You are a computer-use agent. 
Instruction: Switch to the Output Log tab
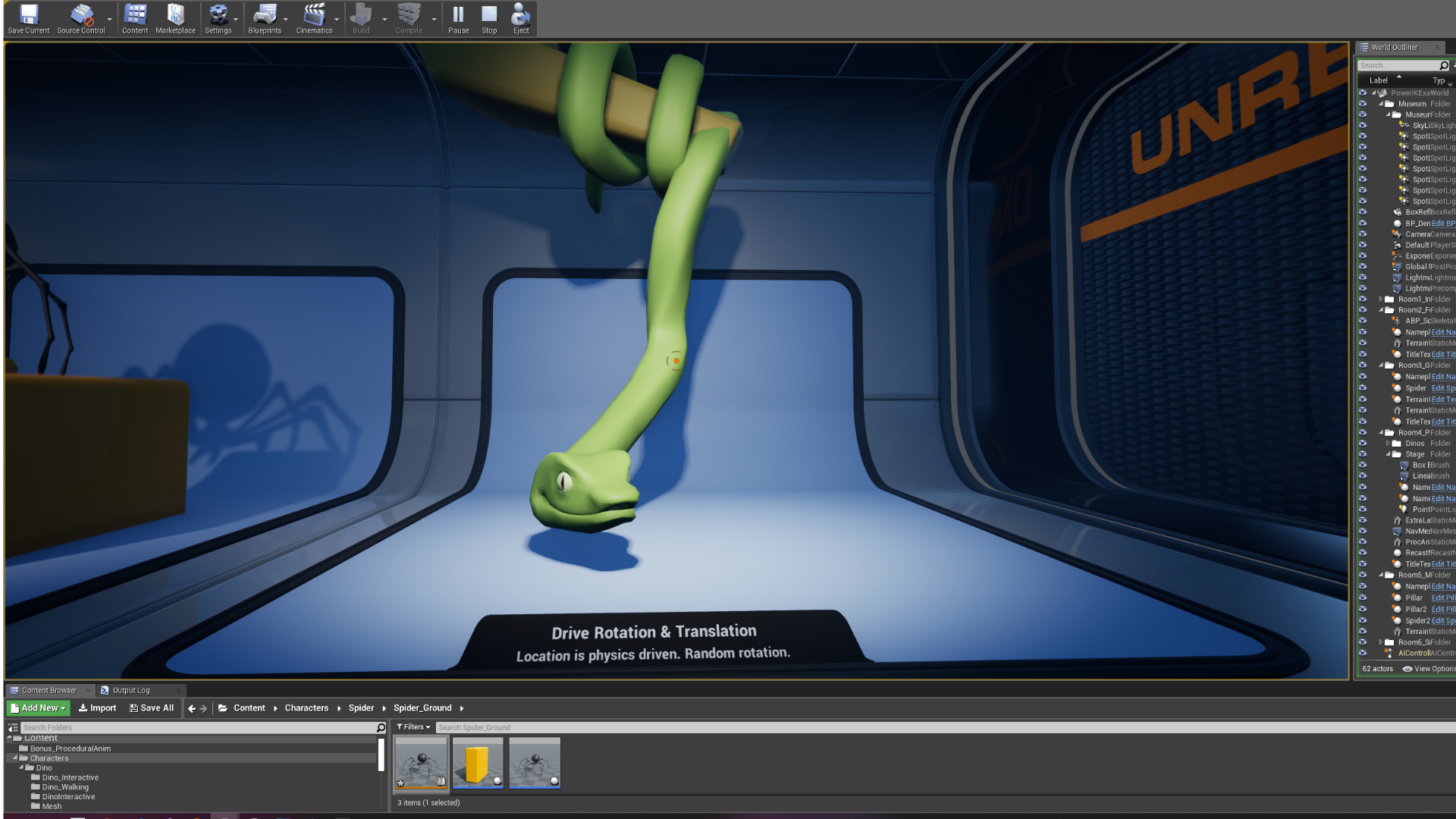point(131,691)
